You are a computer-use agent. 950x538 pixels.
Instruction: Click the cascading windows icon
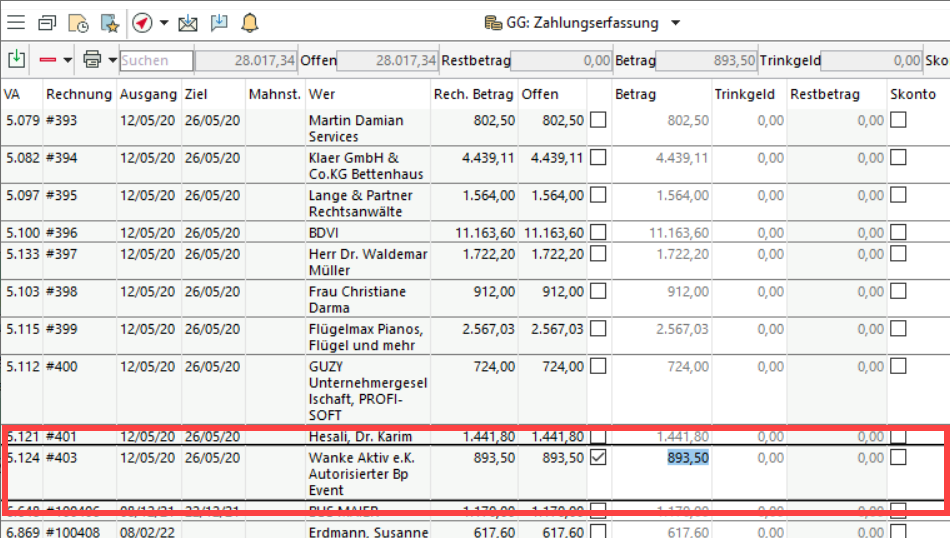click(x=47, y=22)
